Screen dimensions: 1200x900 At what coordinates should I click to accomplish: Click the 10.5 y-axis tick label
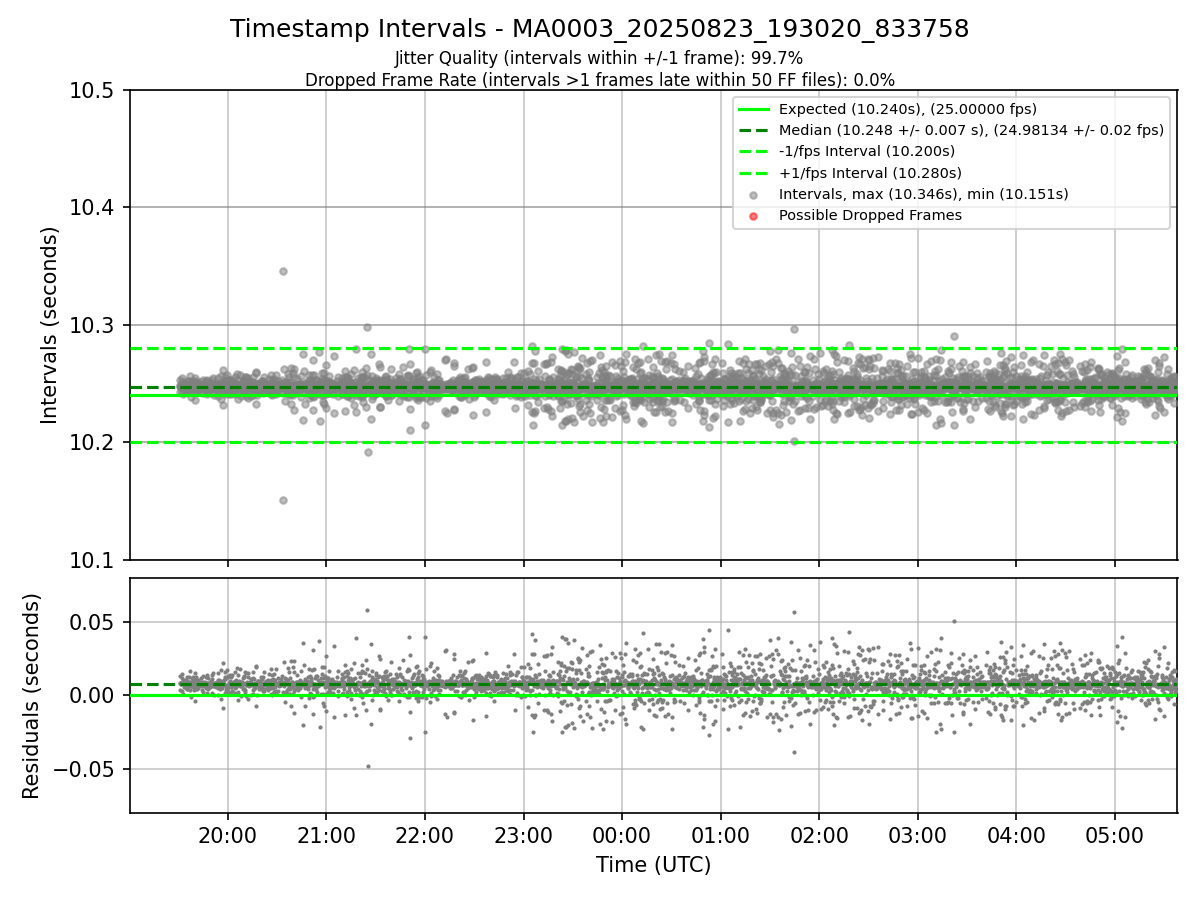(93, 90)
